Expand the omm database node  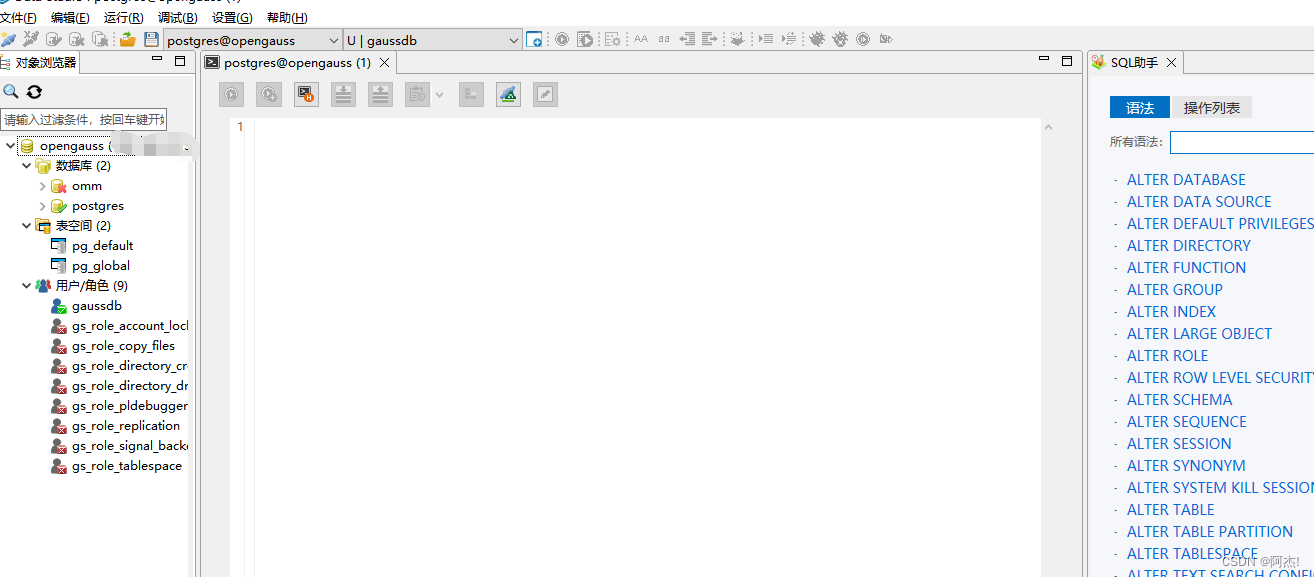(x=42, y=186)
